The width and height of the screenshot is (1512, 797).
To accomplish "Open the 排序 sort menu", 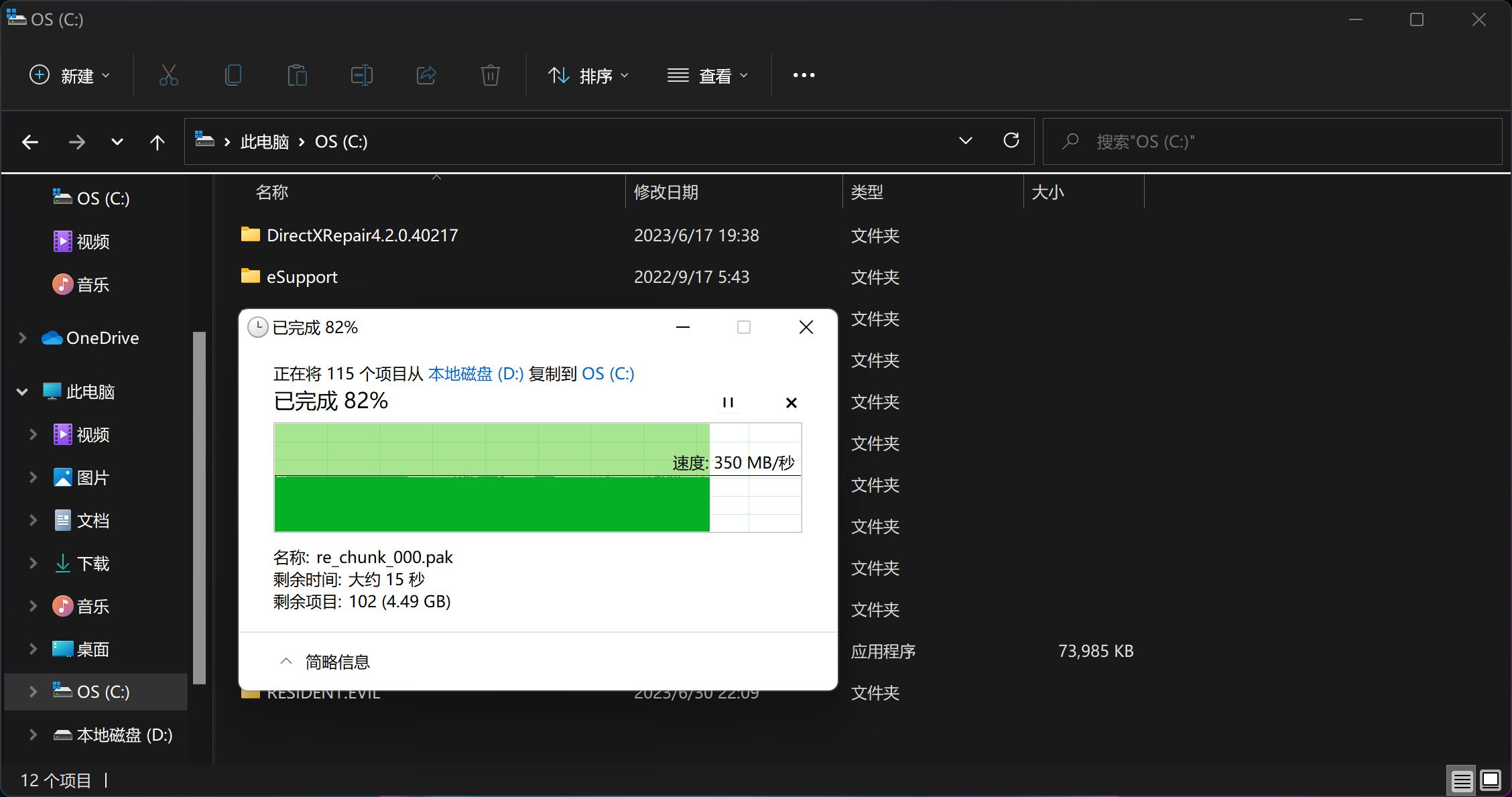I will click(x=588, y=76).
